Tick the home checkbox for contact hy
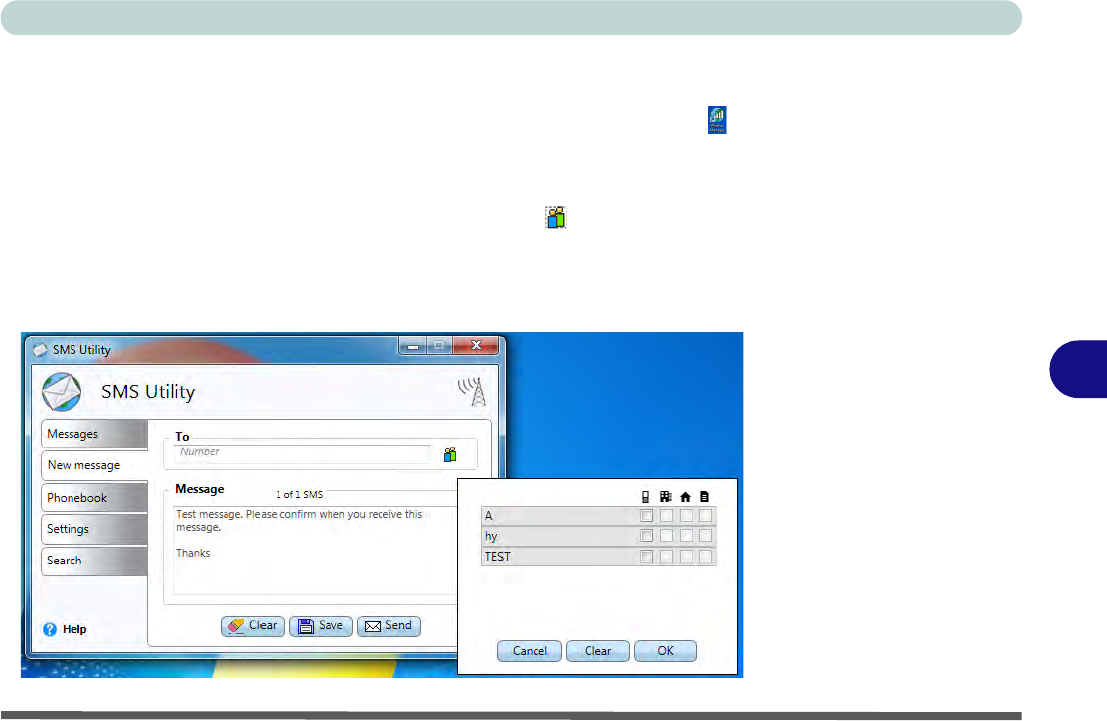1107x721 pixels. tap(686, 536)
